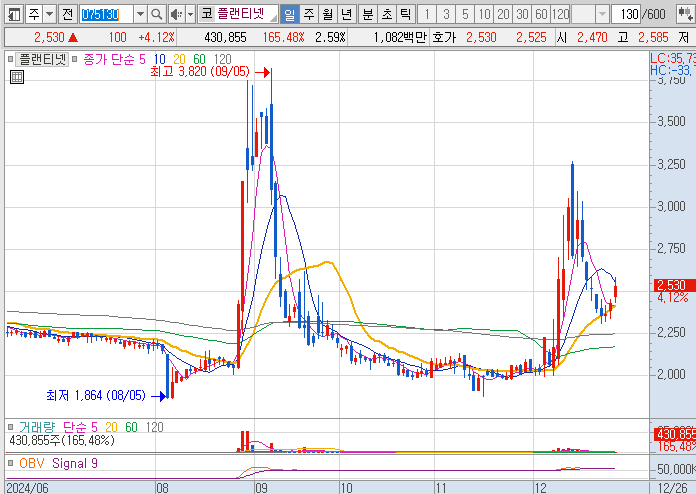The image size is (696, 494).
Task: Select the 30 interval button
Action: pos(522,15)
